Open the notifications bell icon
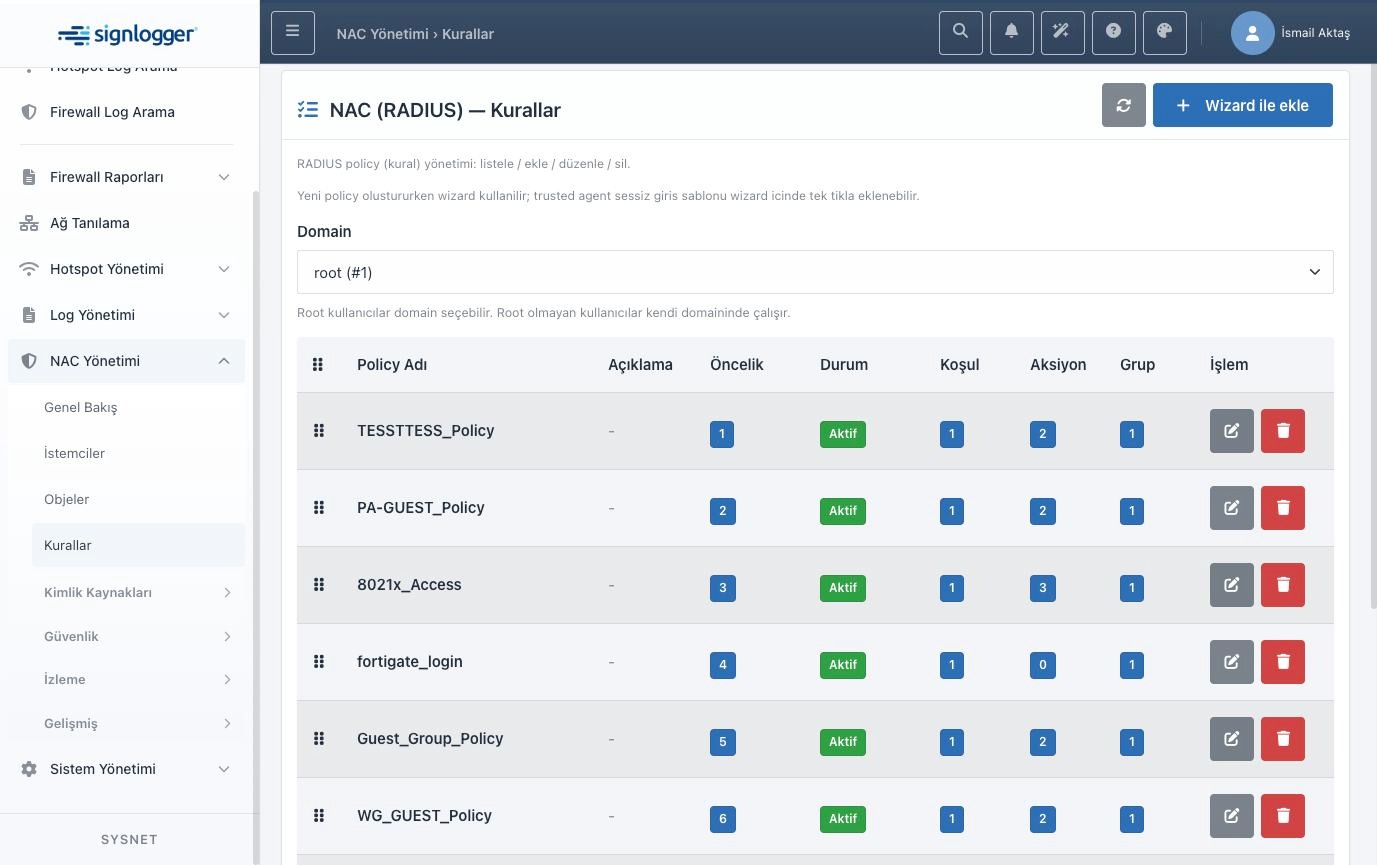1377x865 pixels. point(1012,33)
